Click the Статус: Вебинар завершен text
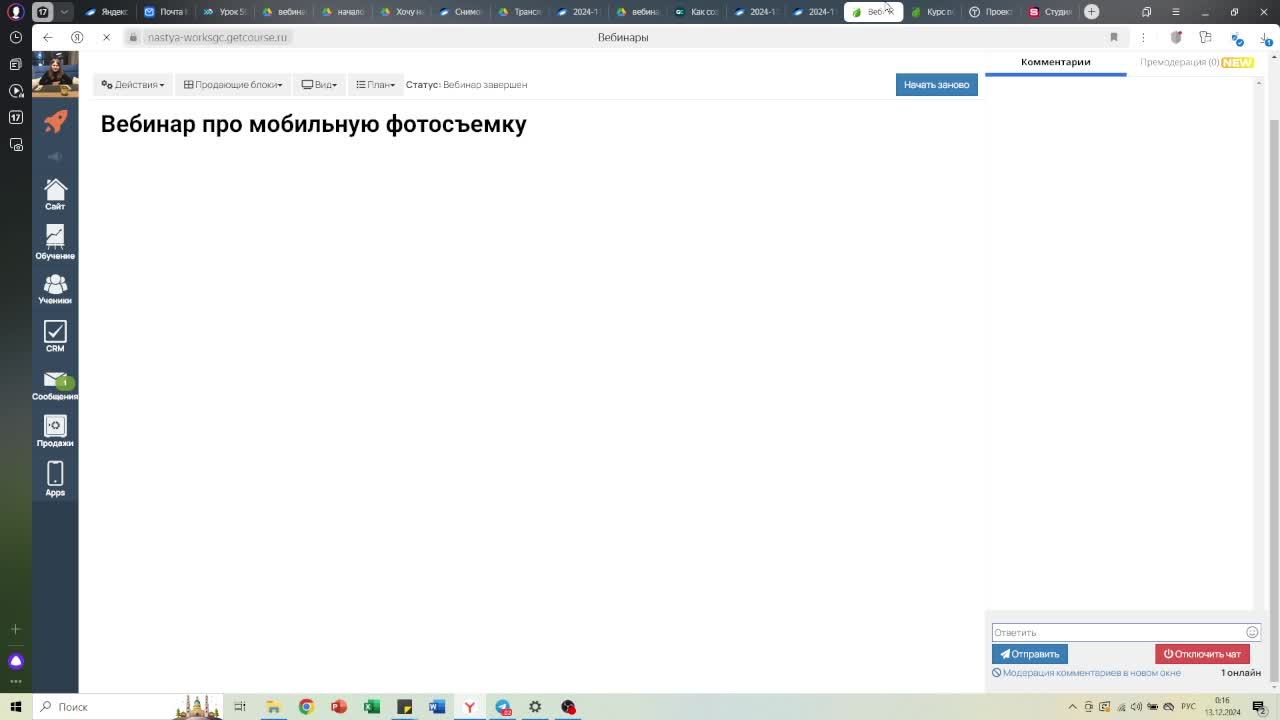This screenshot has width=1280, height=720. pyautogui.click(x=467, y=85)
